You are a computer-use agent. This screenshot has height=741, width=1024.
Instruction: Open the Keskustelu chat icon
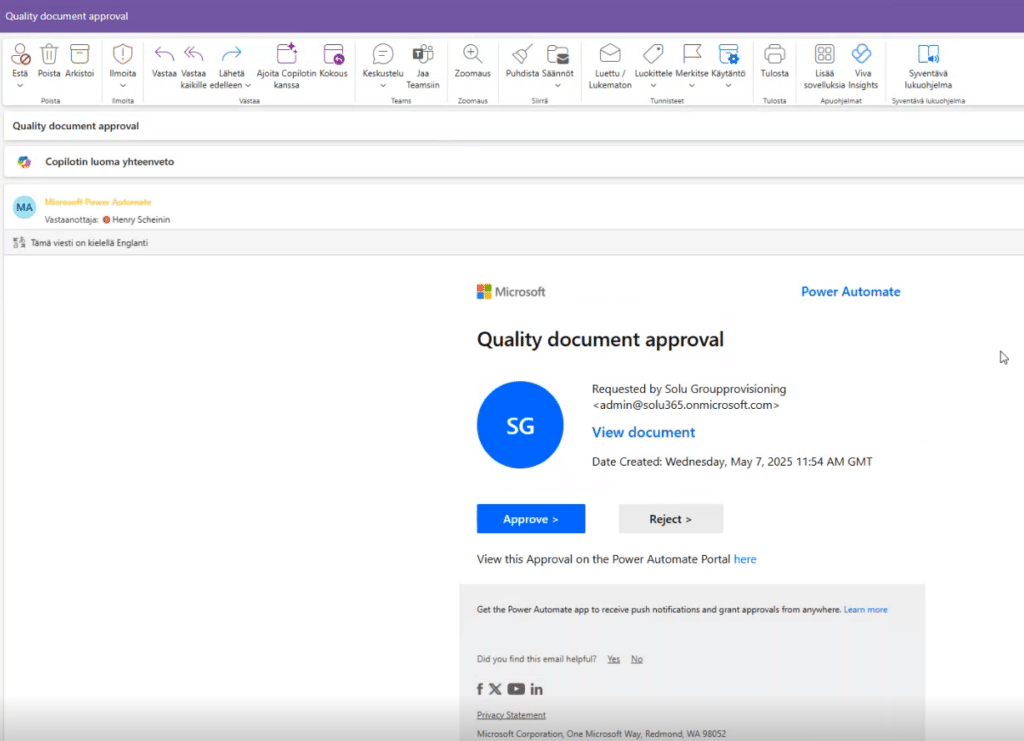[383, 54]
